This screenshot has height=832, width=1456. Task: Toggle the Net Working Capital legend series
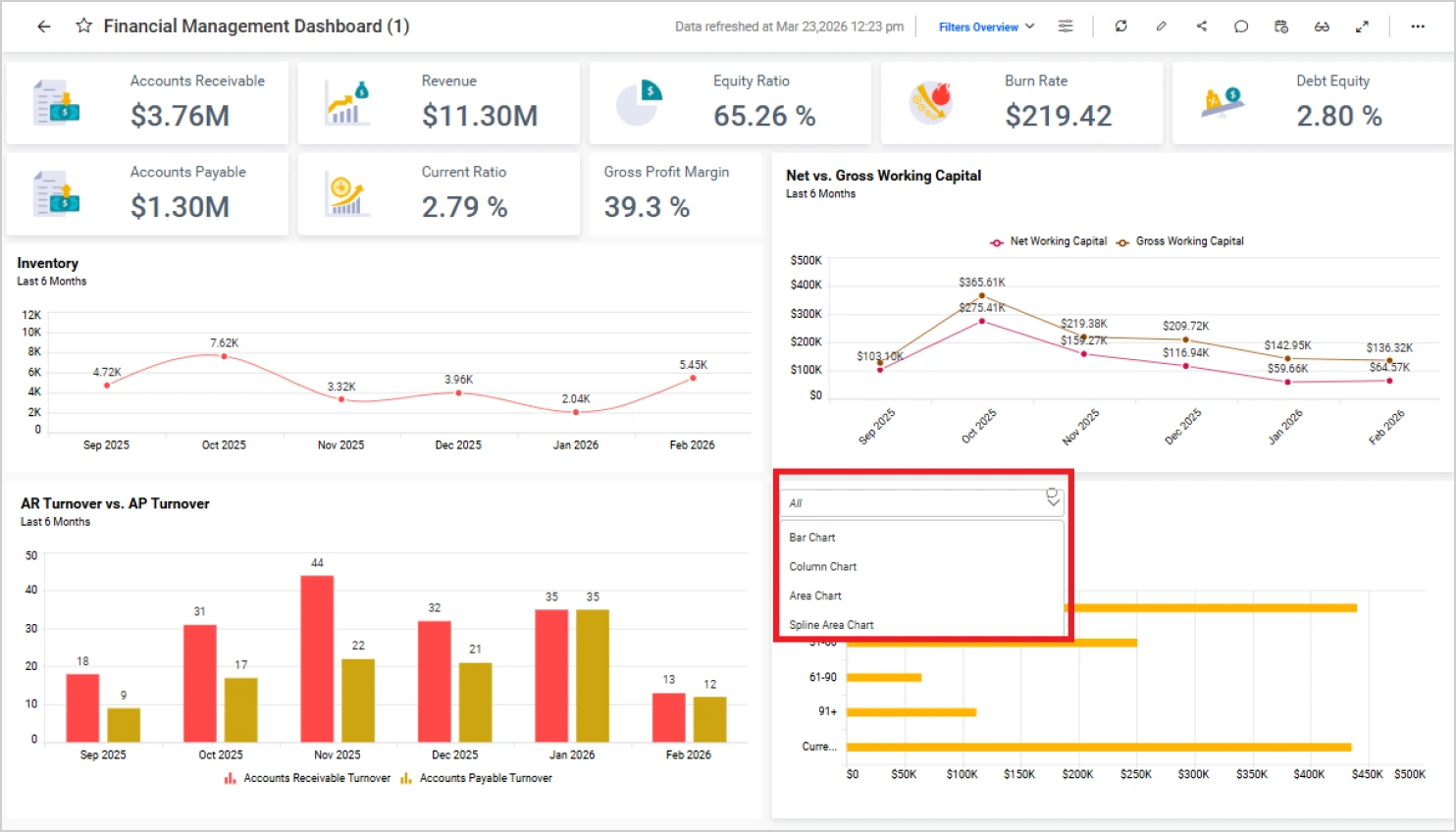1048,241
